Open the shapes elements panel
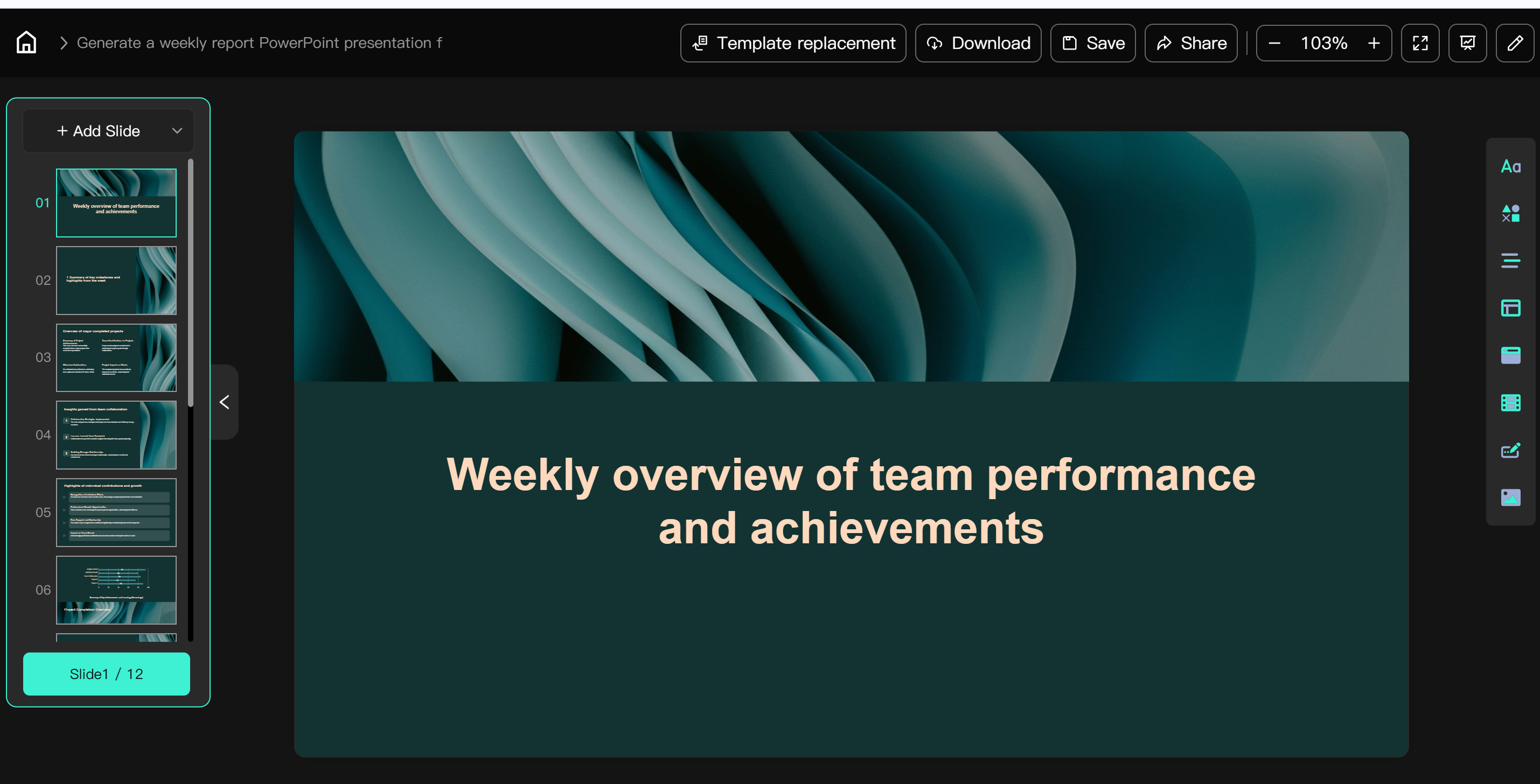The image size is (1540, 784). (x=1510, y=213)
